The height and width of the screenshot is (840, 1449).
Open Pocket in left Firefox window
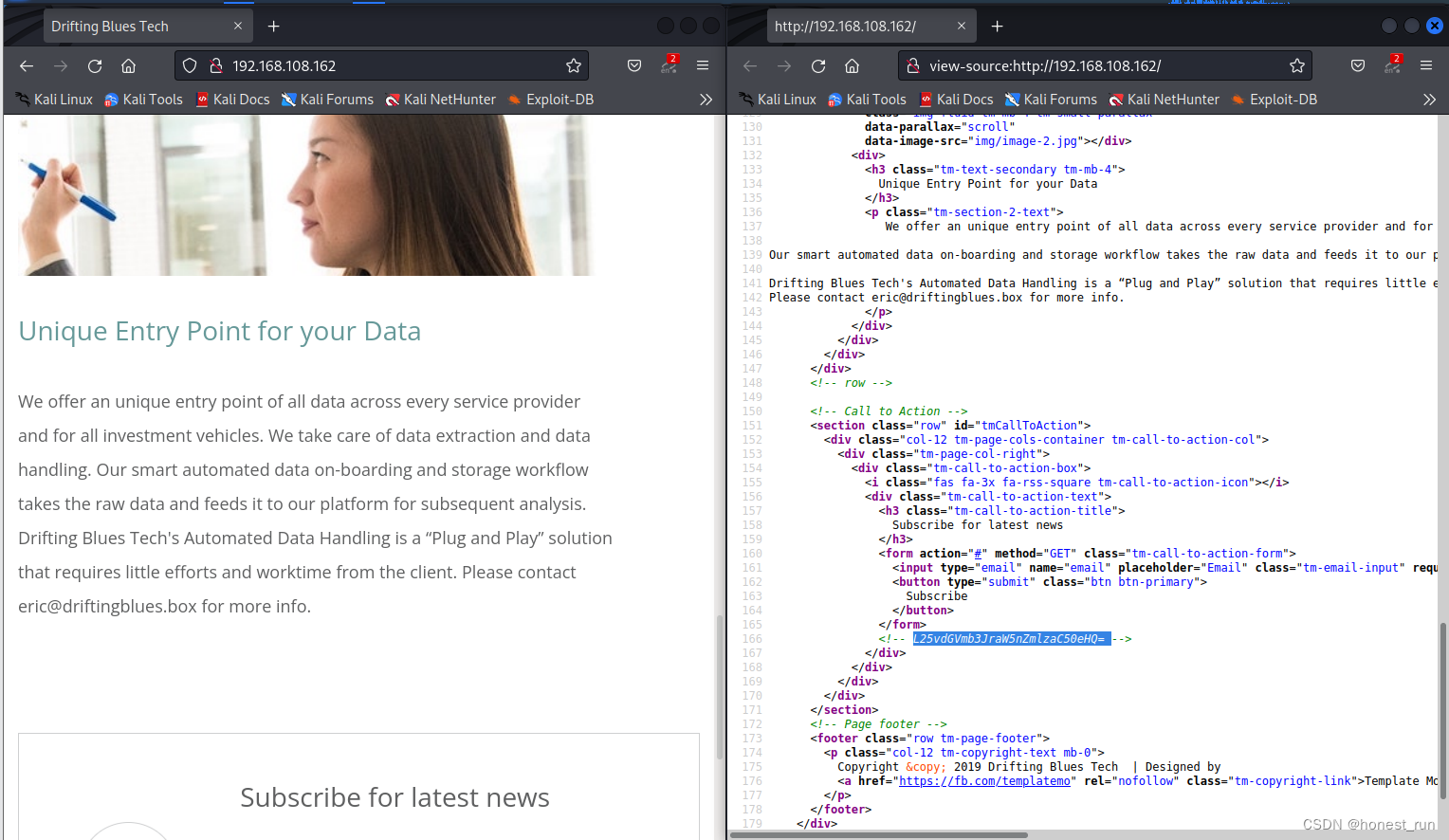click(x=634, y=65)
